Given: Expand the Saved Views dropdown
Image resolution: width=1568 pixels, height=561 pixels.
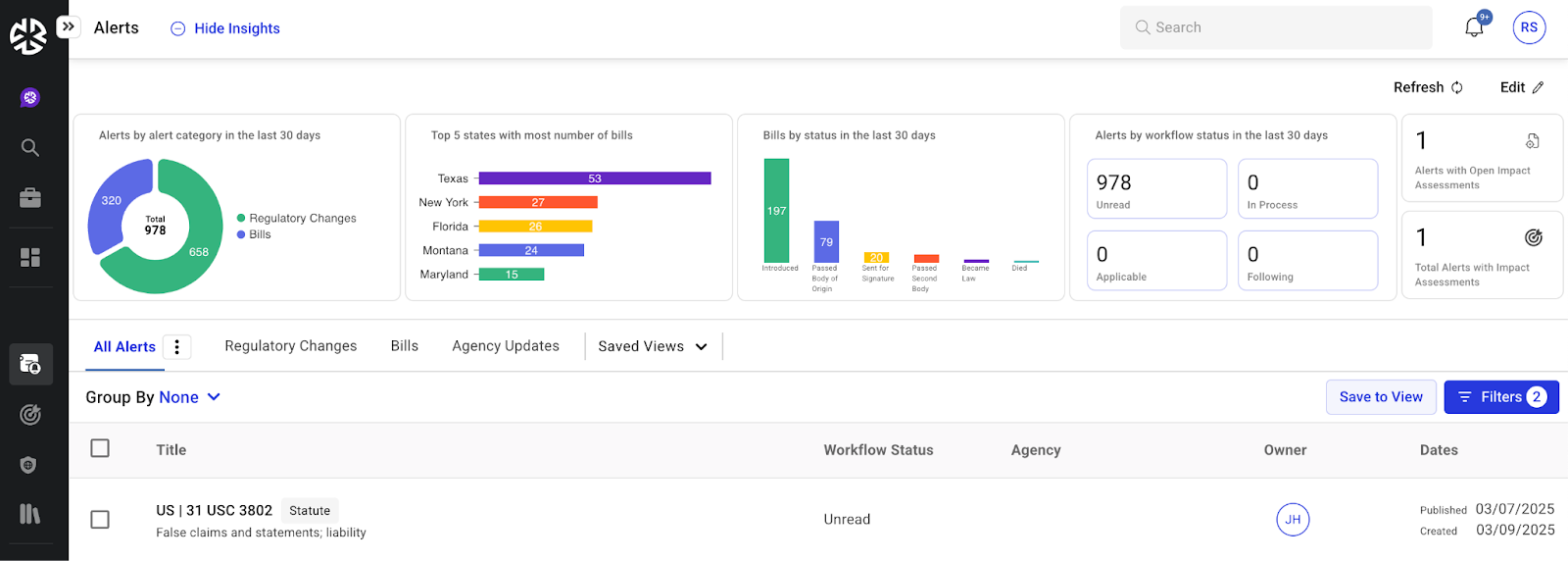Looking at the screenshot, I should coord(653,346).
